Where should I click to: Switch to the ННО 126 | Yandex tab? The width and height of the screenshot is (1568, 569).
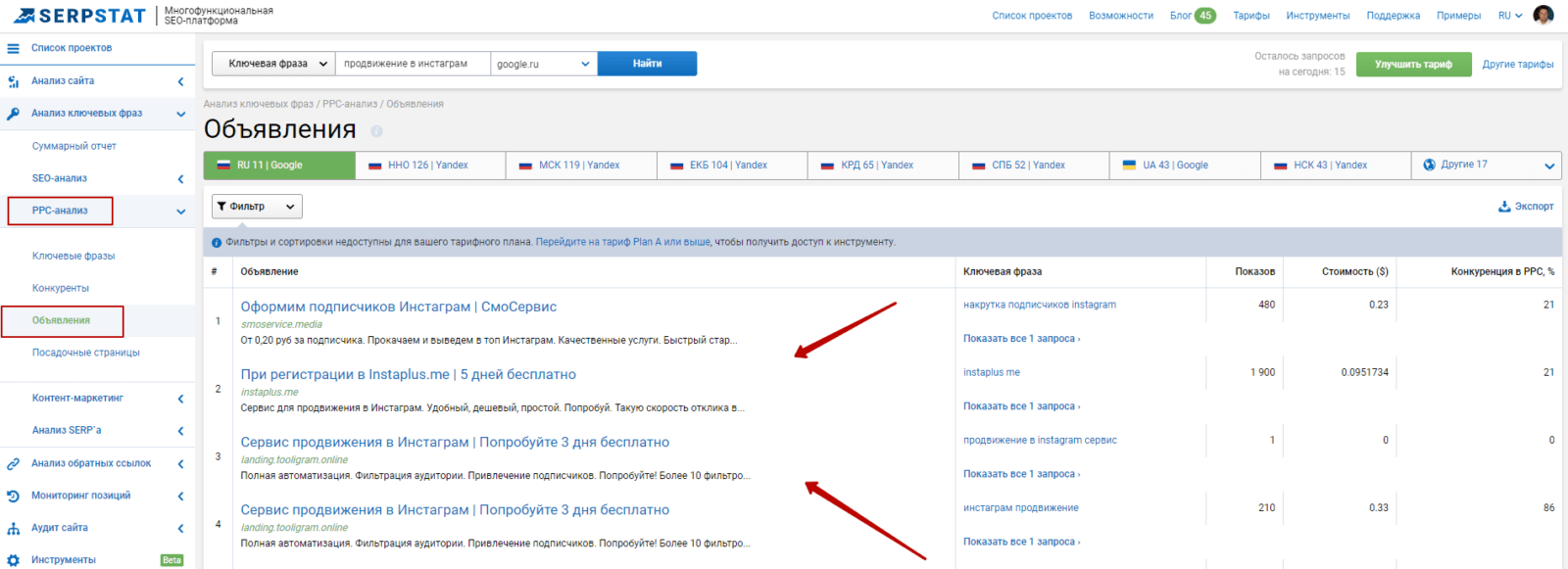430,166
